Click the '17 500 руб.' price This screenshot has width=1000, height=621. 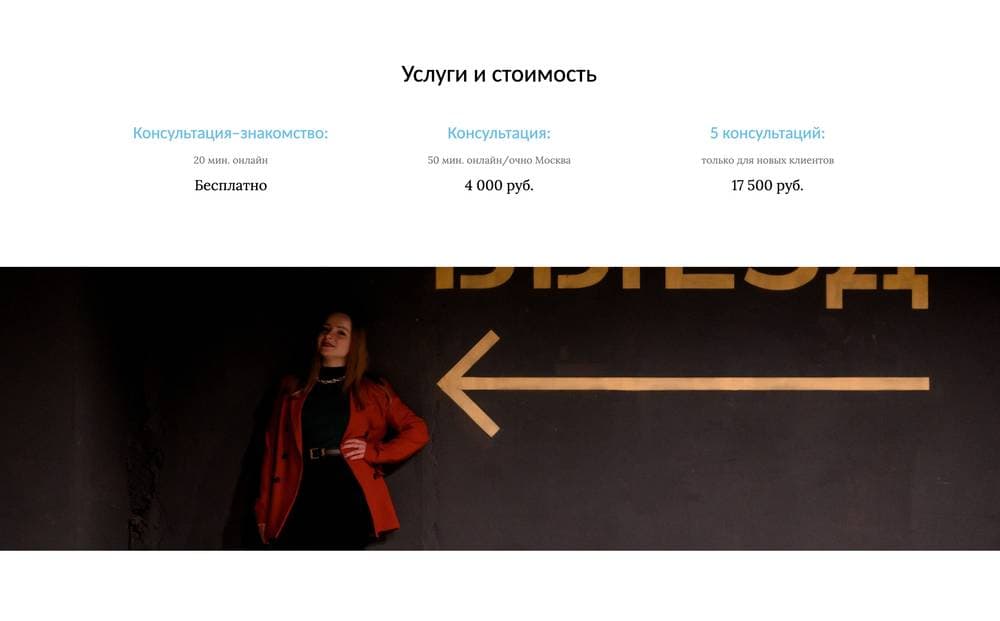tap(767, 186)
